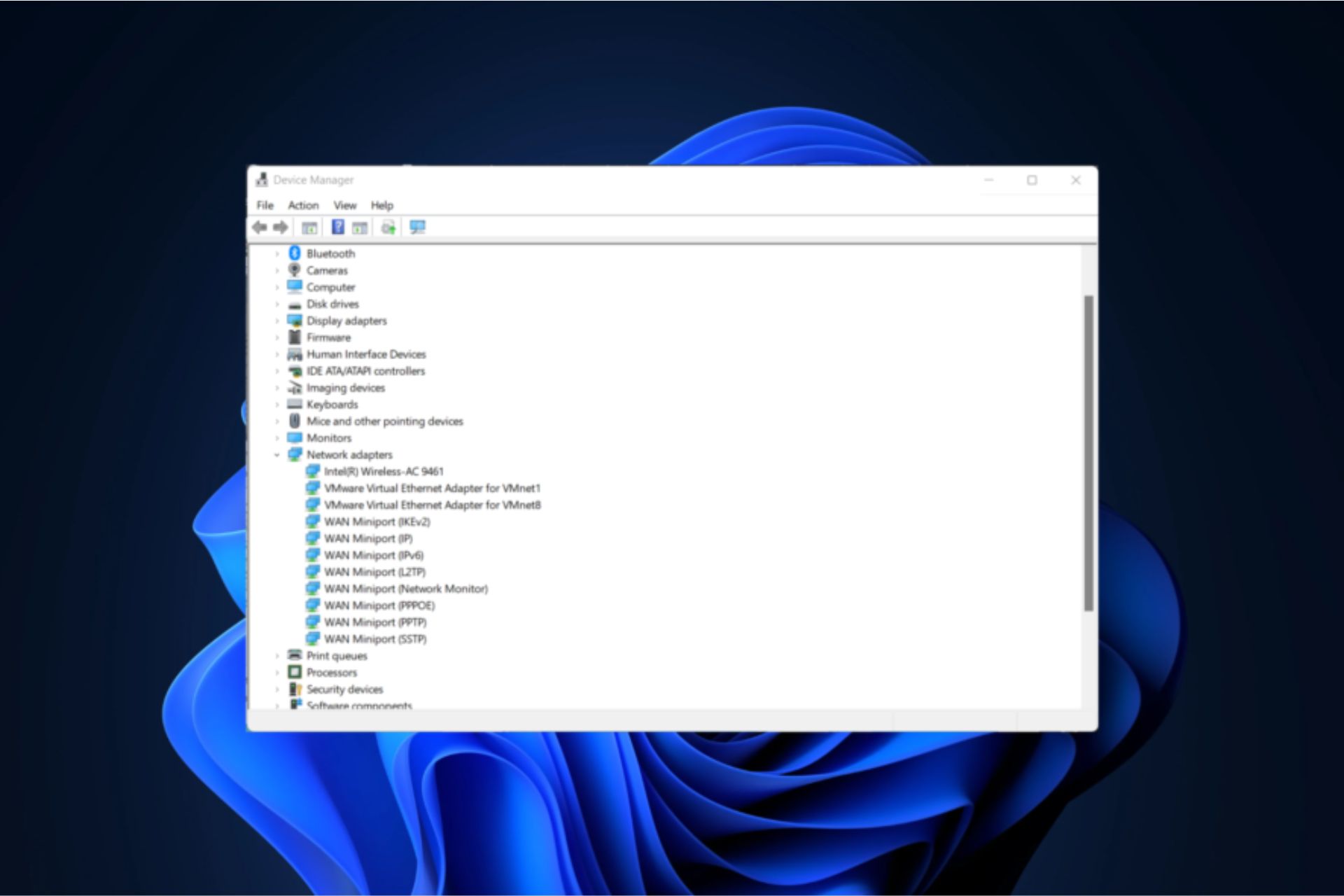Click the Properties toolbar icon beside Forward
Viewport: 1344px width, 896px height.
pos(309,227)
